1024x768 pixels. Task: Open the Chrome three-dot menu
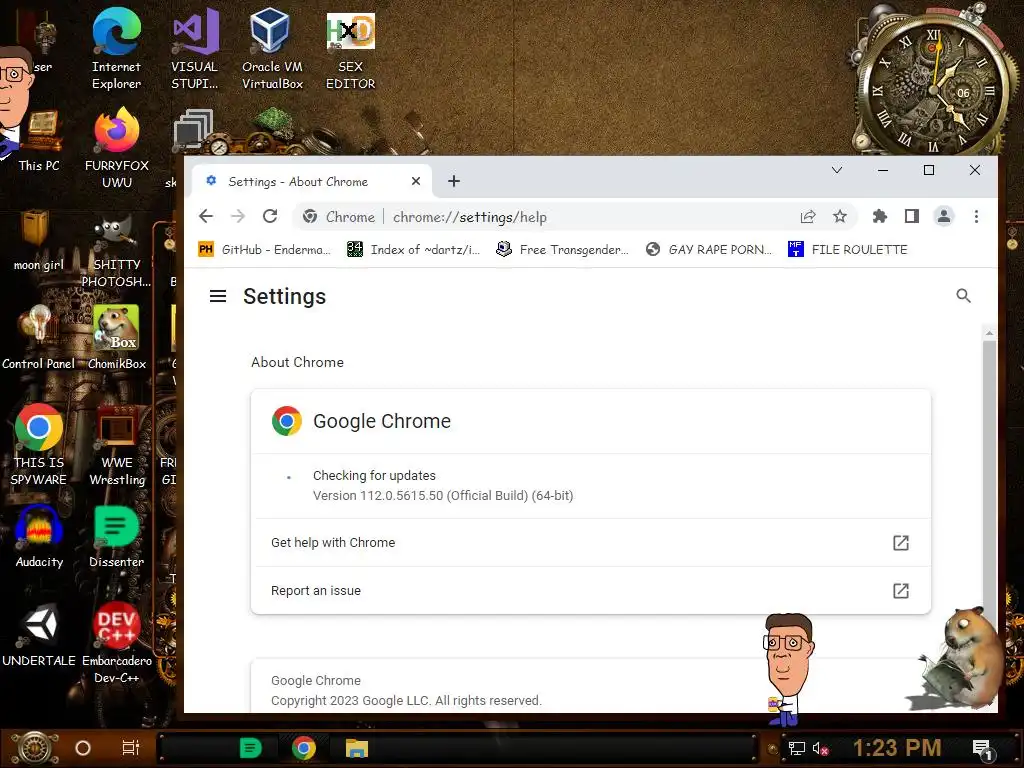click(976, 217)
